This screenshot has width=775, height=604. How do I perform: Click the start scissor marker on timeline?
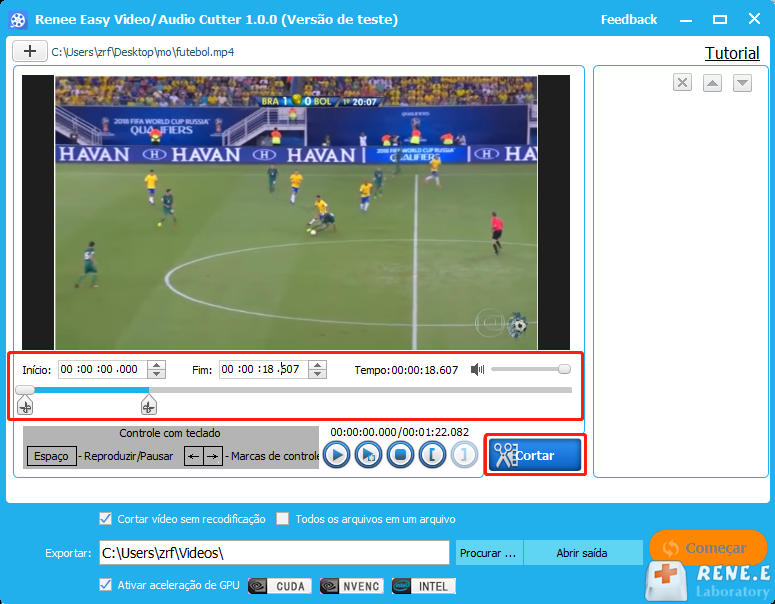coord(25,406)
